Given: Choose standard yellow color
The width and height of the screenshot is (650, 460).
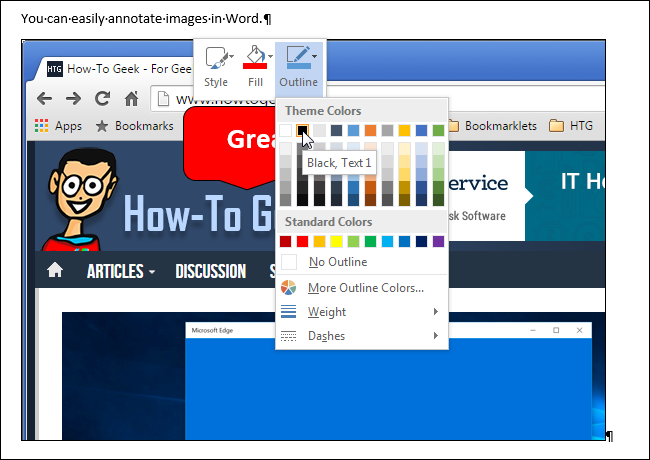Looking at the screenshot, I should click(336, 241).
